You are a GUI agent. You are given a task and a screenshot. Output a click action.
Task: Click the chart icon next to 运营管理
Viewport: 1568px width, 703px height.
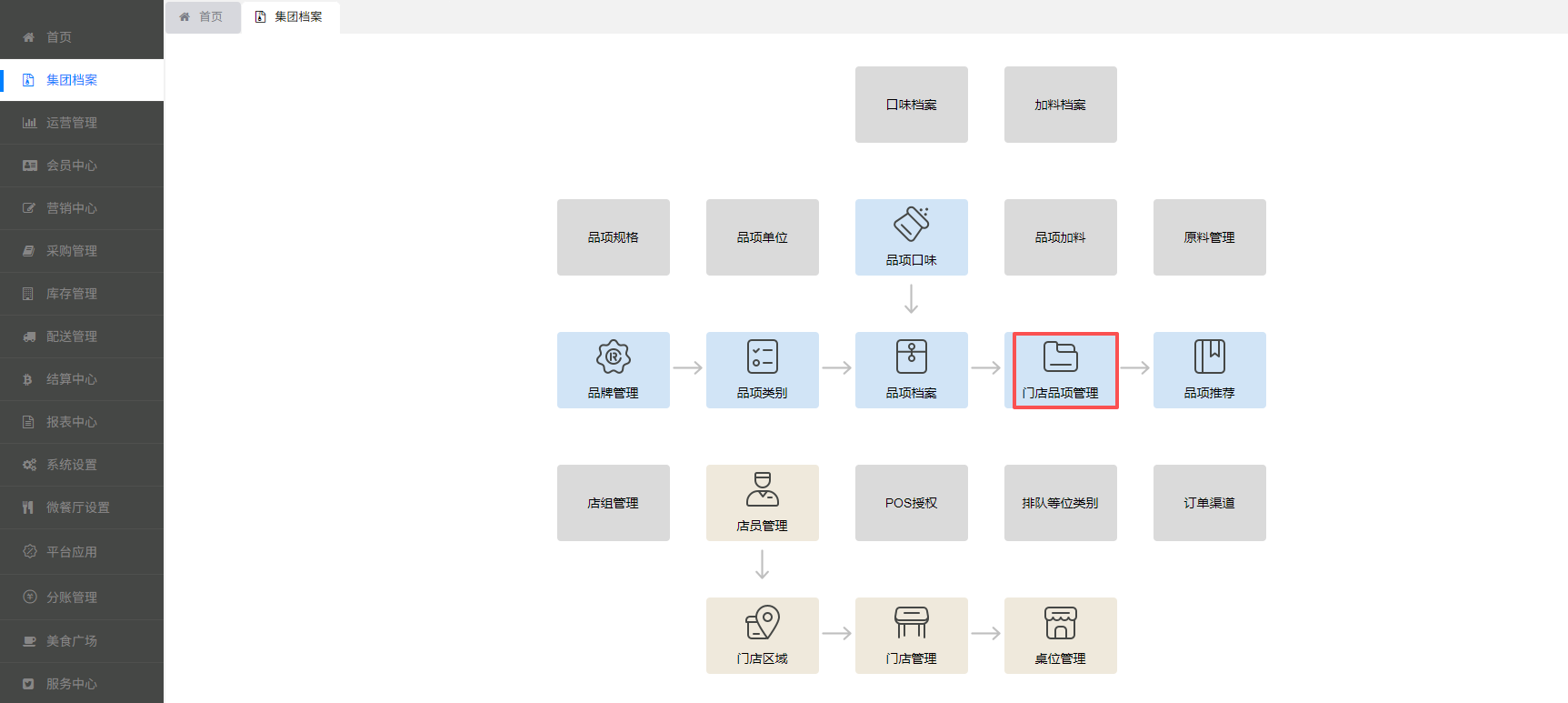point(29,123)
